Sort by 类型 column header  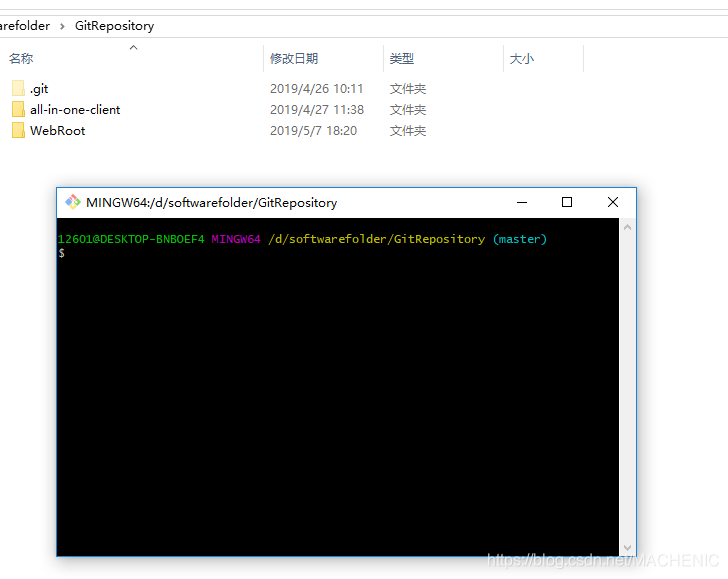[x=402, y=59]
